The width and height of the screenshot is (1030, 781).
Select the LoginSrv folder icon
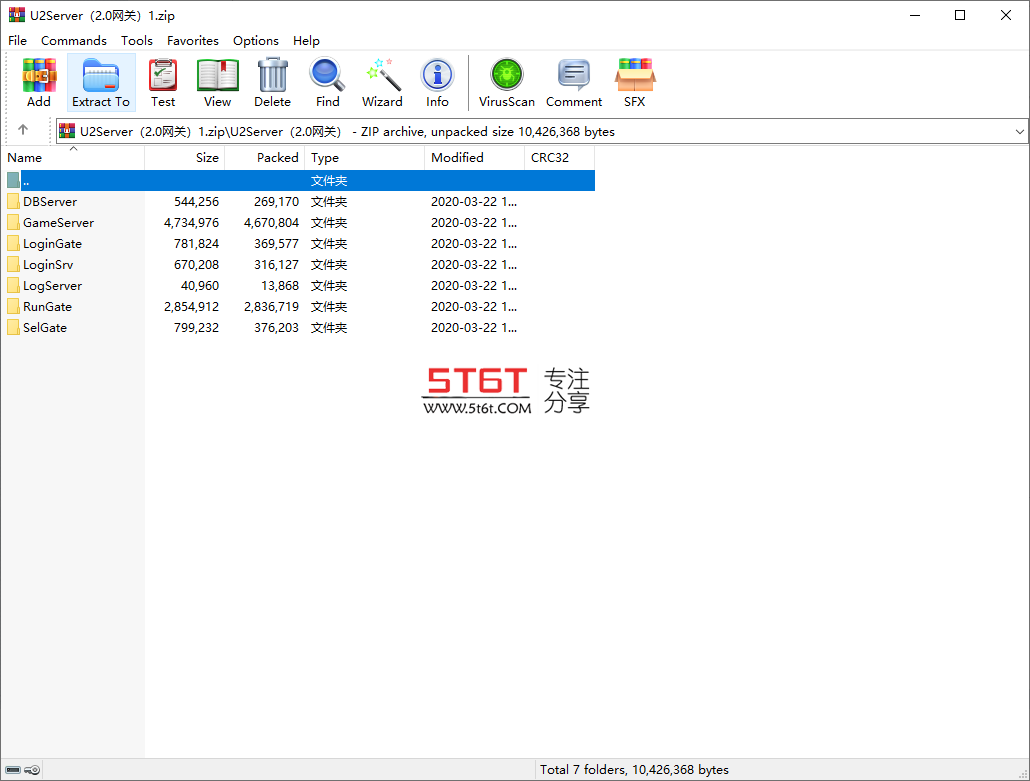click(x=13, y=265)
